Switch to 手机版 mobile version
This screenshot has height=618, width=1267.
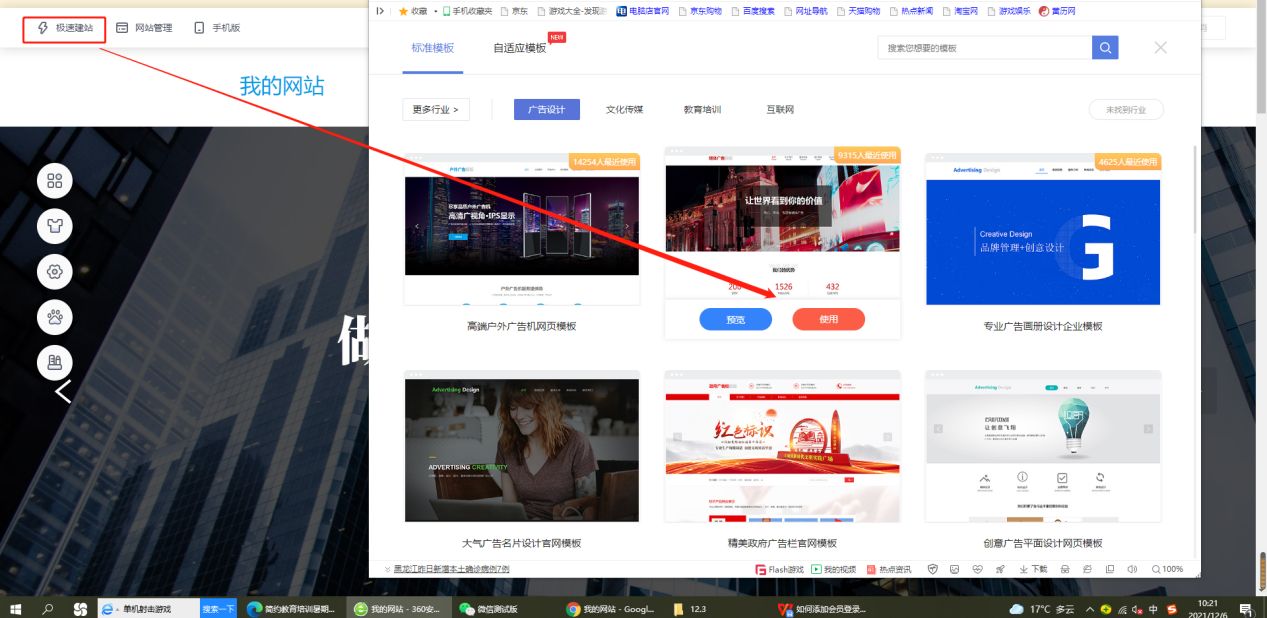click(217, 28)
